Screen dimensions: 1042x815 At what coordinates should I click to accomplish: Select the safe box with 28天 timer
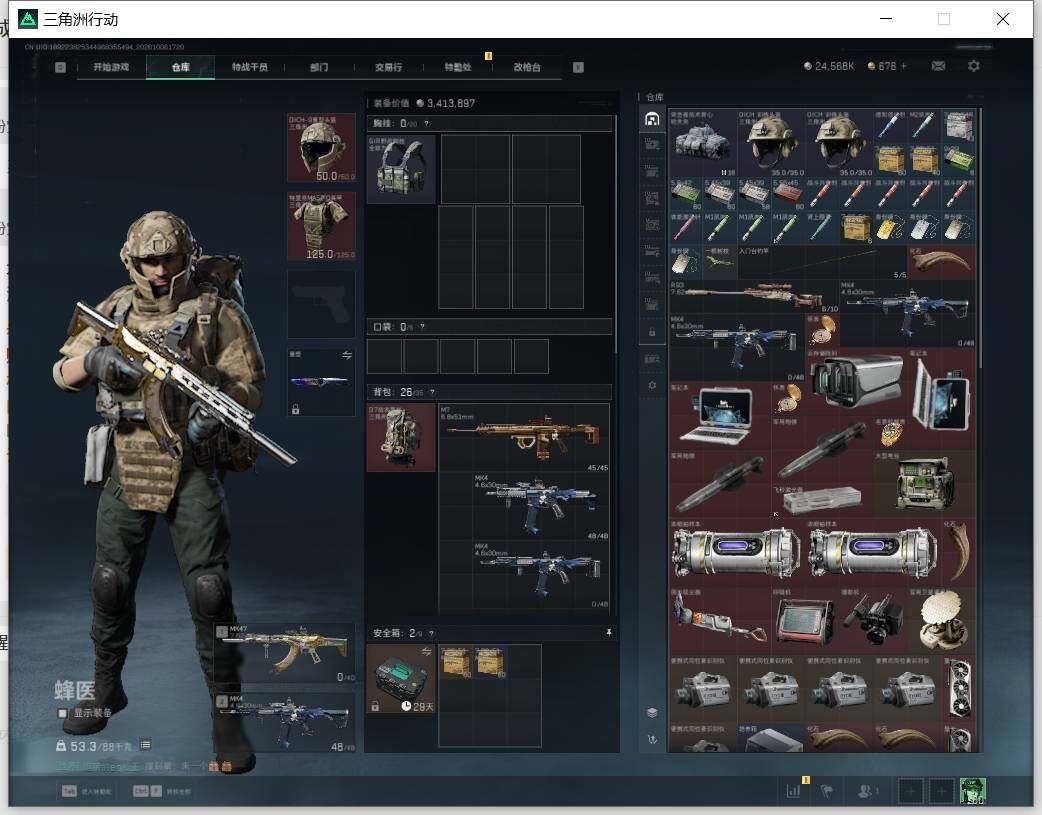(401, 679)
